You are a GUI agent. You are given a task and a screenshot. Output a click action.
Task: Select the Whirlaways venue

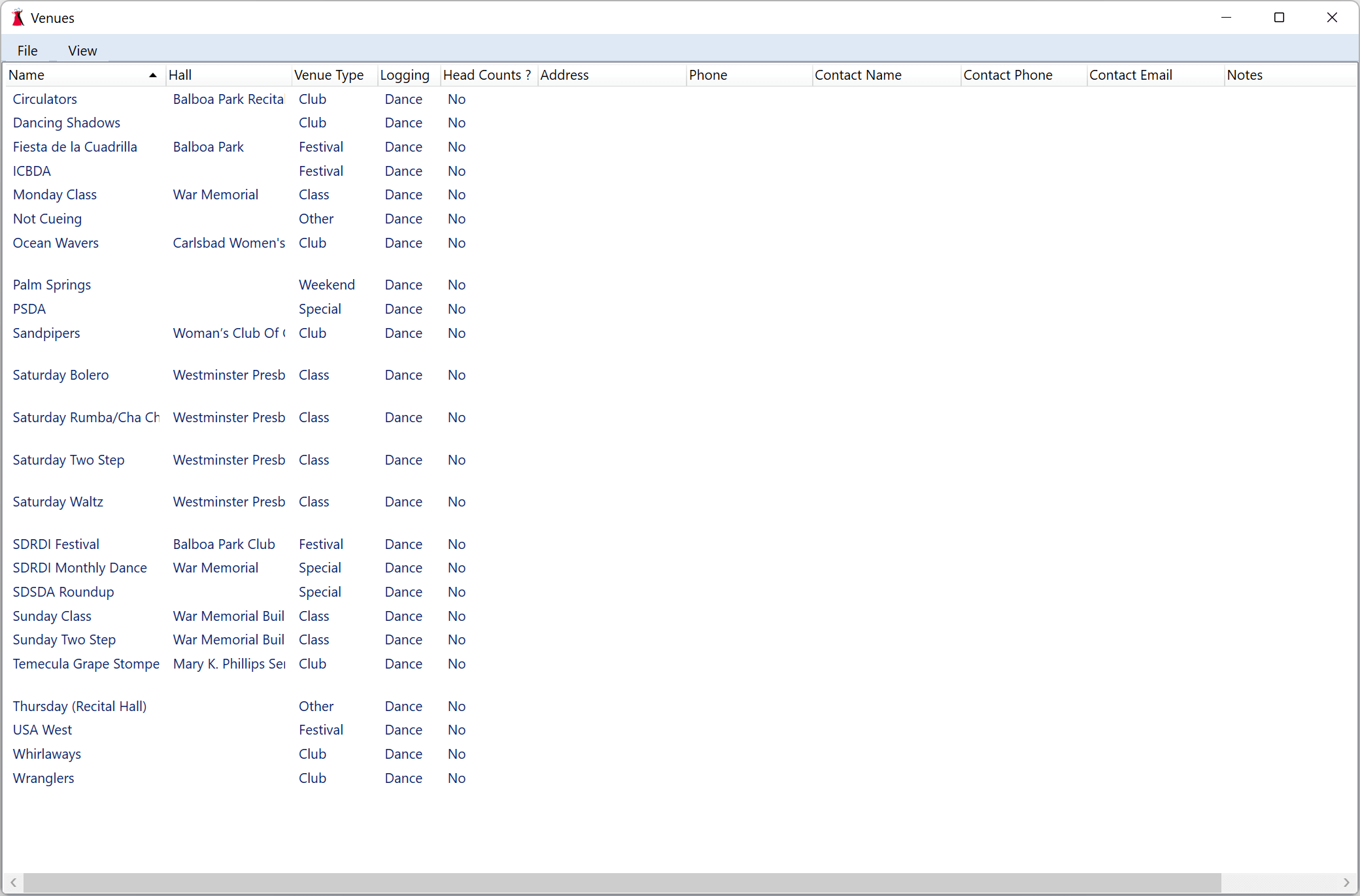tap(47, 754)
